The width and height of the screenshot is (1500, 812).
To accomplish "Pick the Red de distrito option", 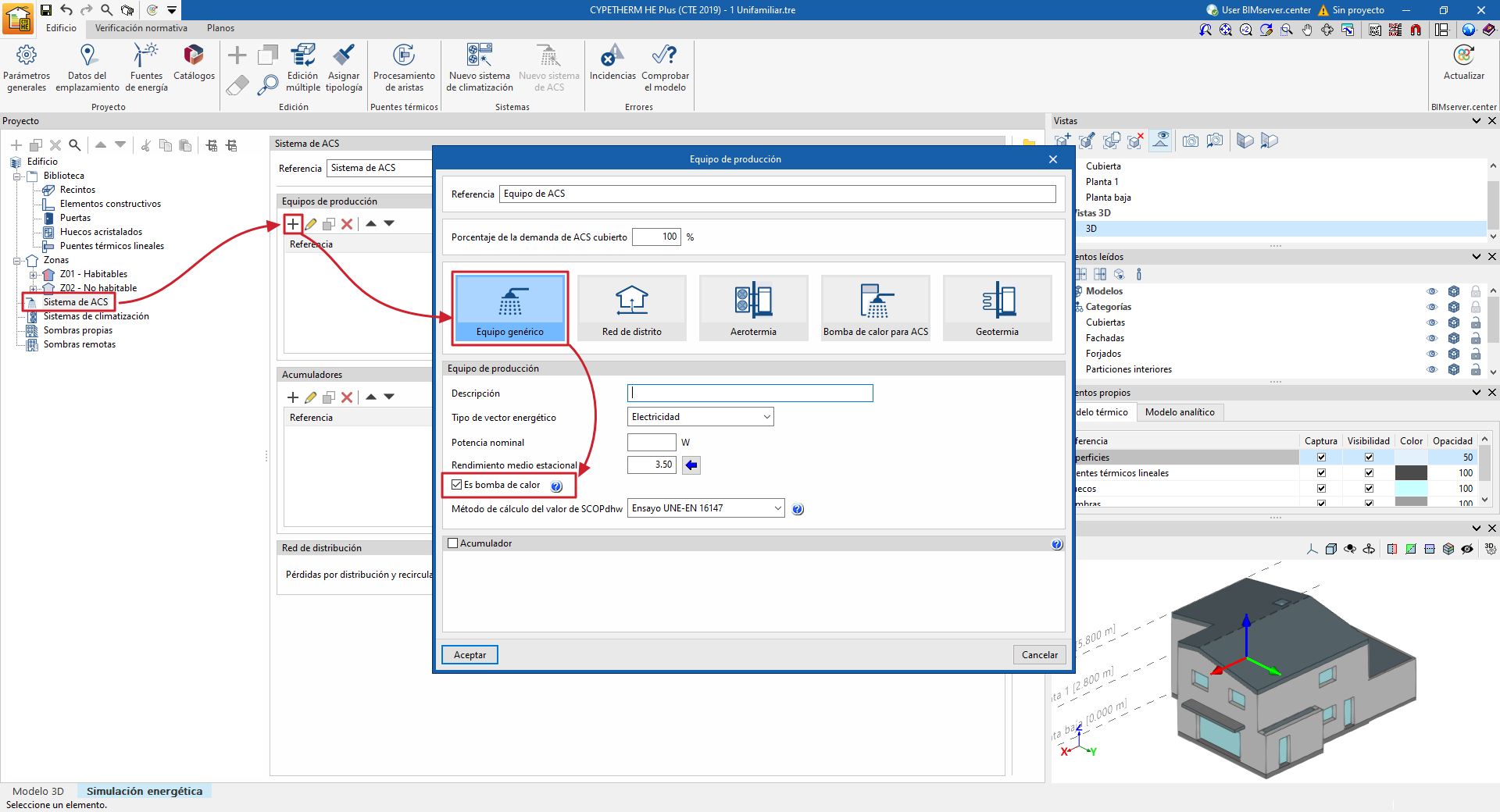I will tap(631, 308).
